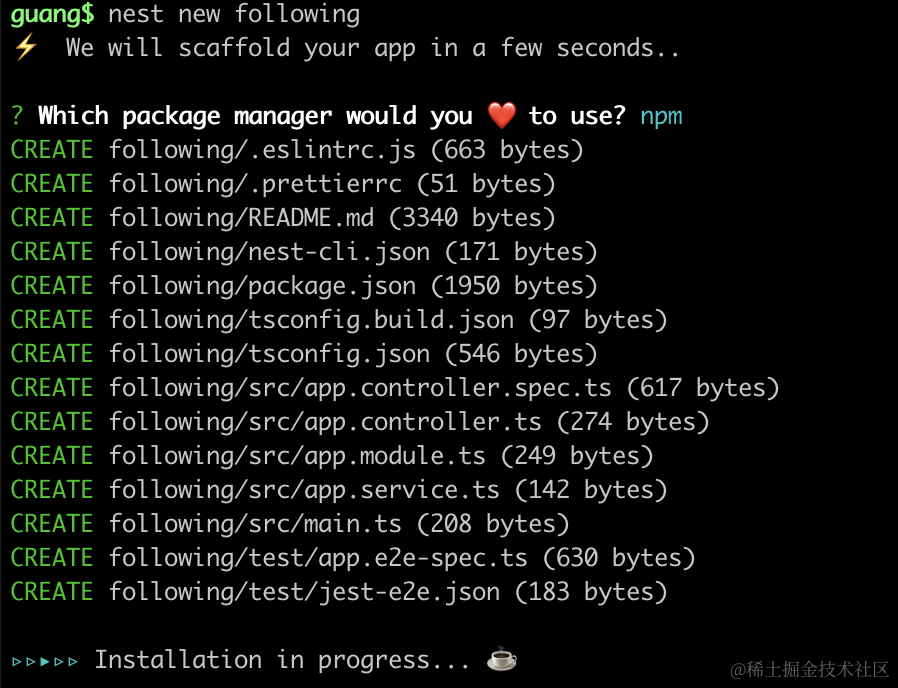Click the lightning bolt emoji
Screen dimensions: 898x688
pos(24,48)
